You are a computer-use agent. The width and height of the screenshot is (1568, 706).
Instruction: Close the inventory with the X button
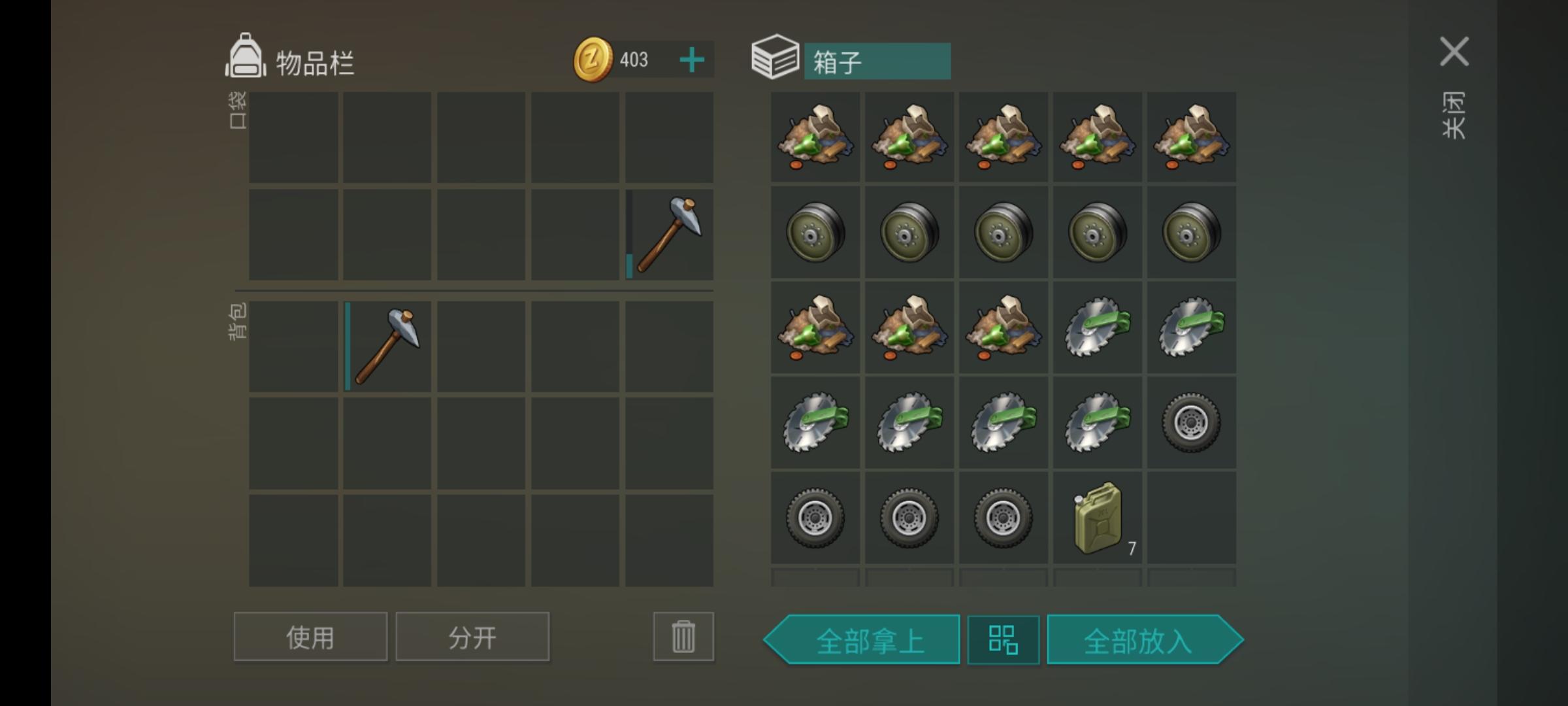click(1454, 52)
